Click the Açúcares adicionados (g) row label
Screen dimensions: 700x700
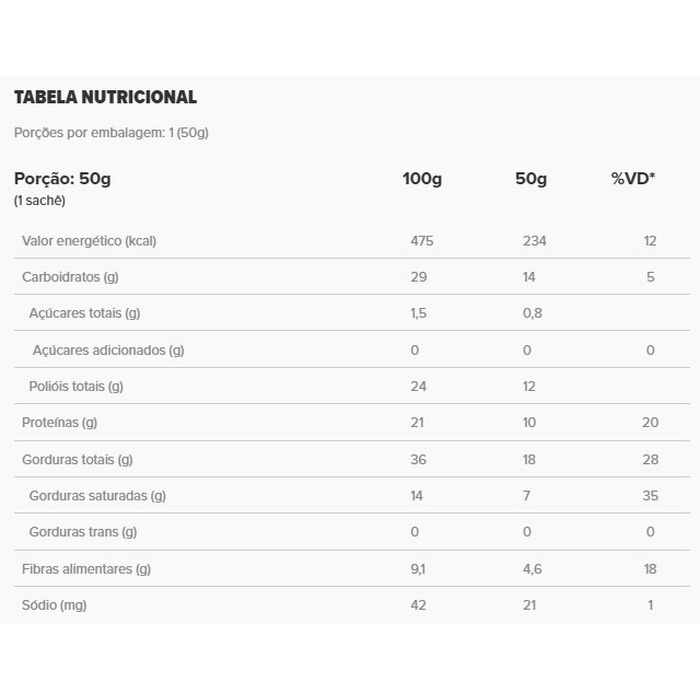pos(108,350)
